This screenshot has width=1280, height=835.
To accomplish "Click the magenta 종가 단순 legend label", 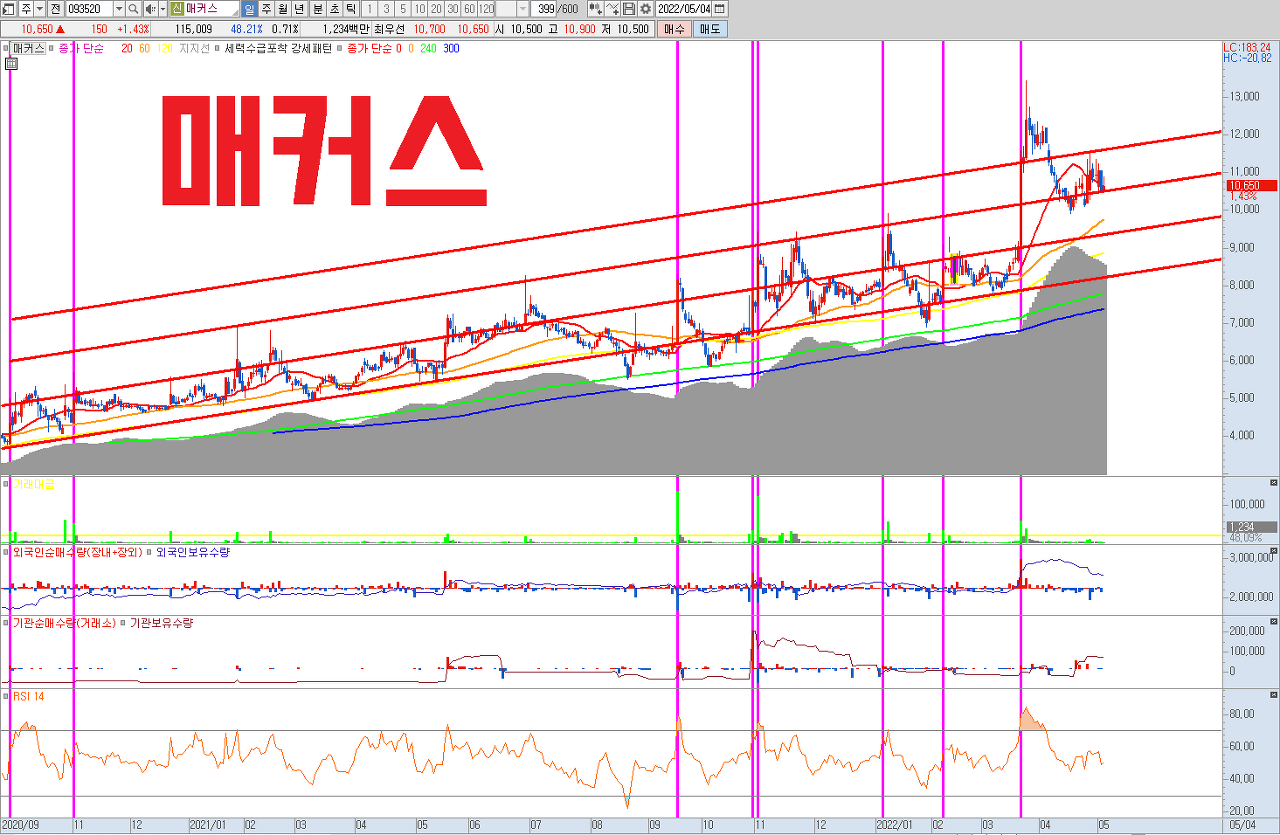I will click(x=81, y=48).
